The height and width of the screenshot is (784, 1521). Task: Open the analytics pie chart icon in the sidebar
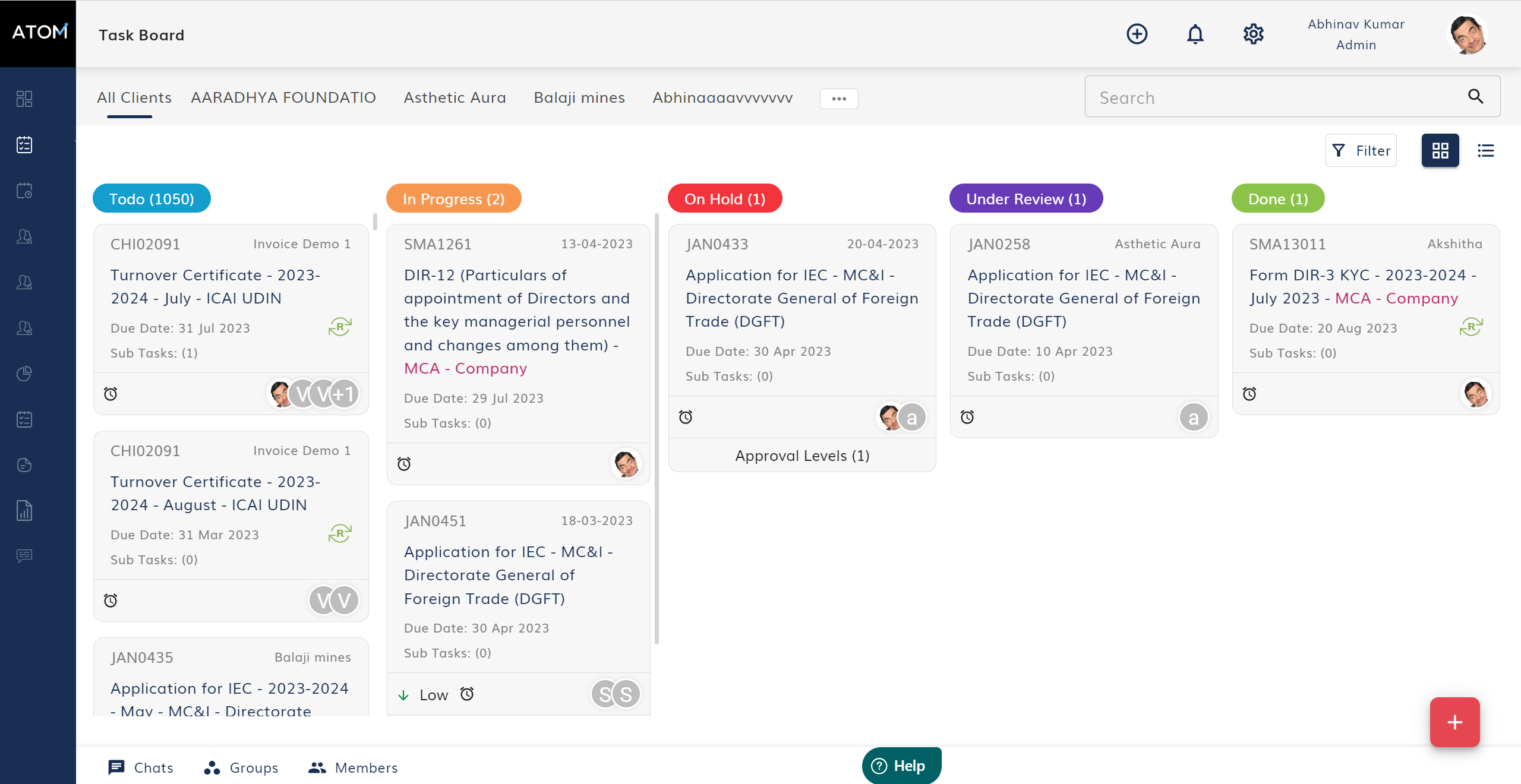[24, 374]
